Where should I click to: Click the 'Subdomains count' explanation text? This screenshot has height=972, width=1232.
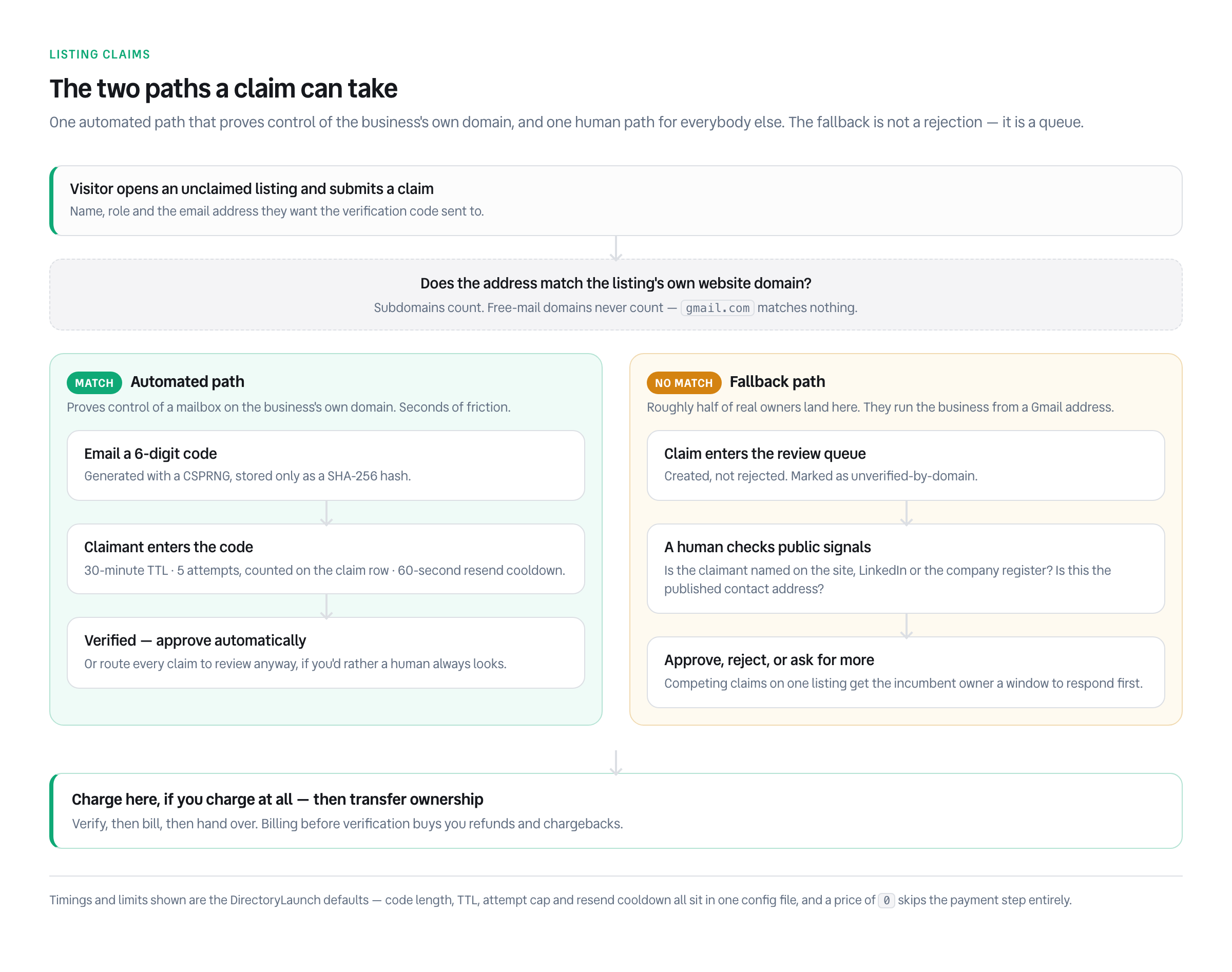click(x=615, y=308)
